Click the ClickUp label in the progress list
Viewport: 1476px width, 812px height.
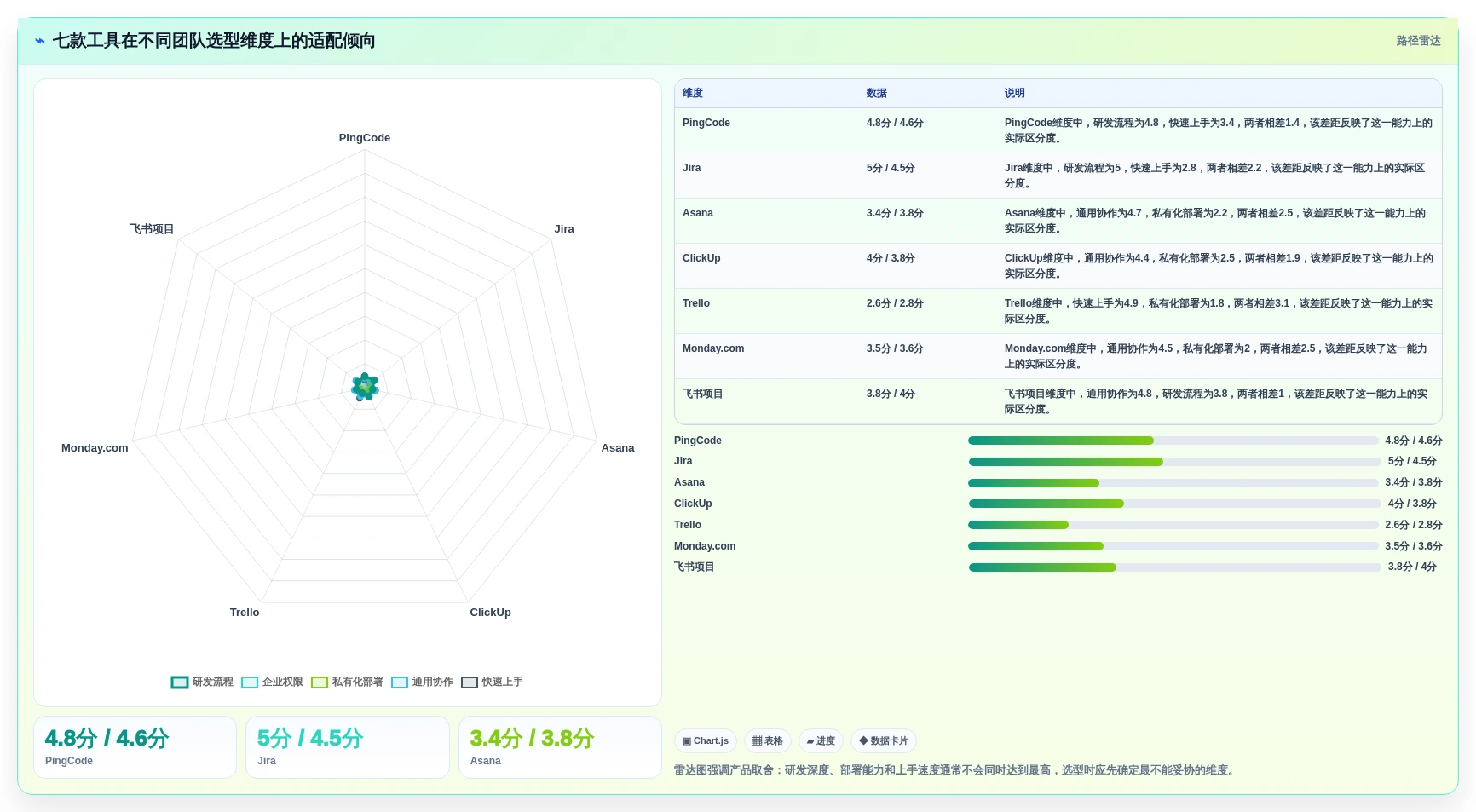(x=693, y=504)
